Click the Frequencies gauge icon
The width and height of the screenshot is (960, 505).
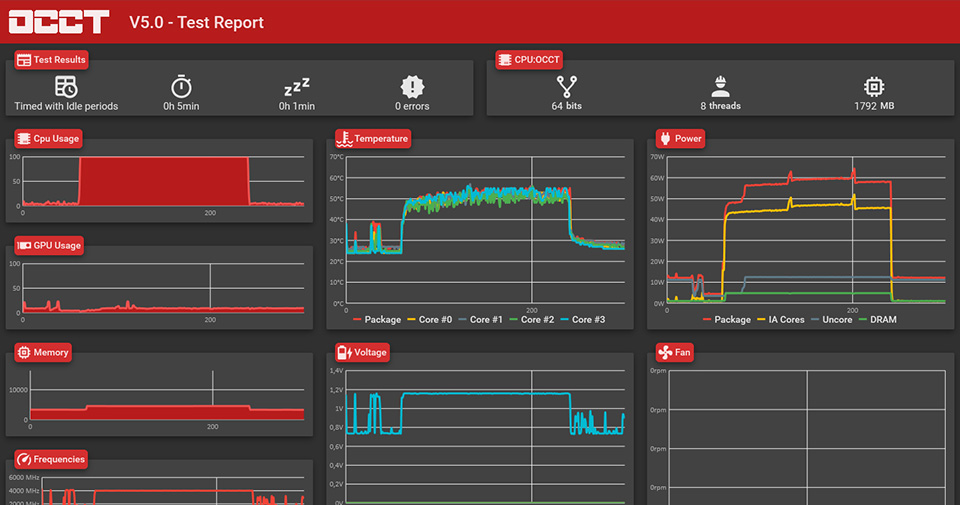click(x=24, y=459)
